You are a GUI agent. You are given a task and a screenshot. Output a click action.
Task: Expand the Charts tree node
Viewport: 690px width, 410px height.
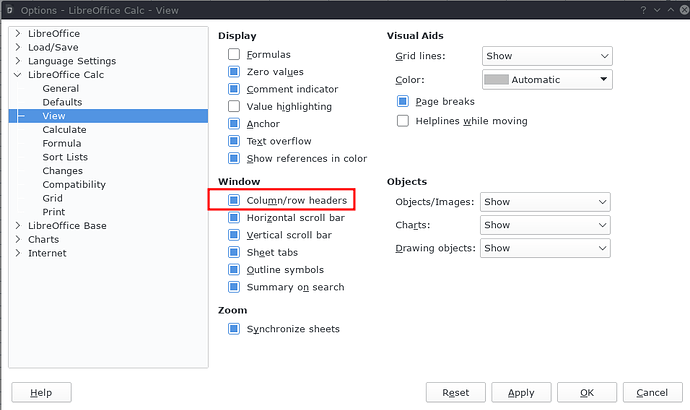18,239
